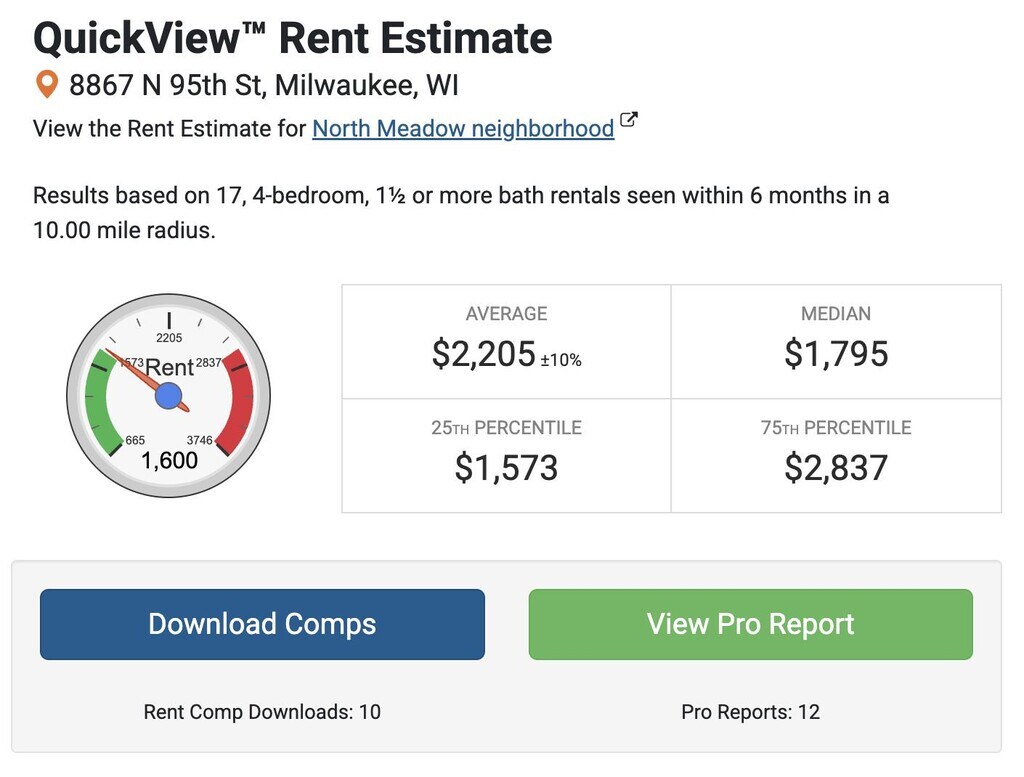Click the 1,600 rent value on gauge

(x=169, y=461)
